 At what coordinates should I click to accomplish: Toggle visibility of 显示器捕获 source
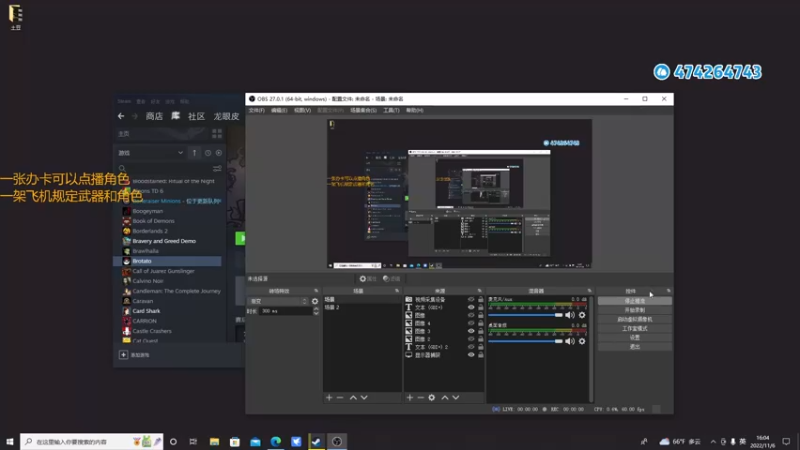471,355
